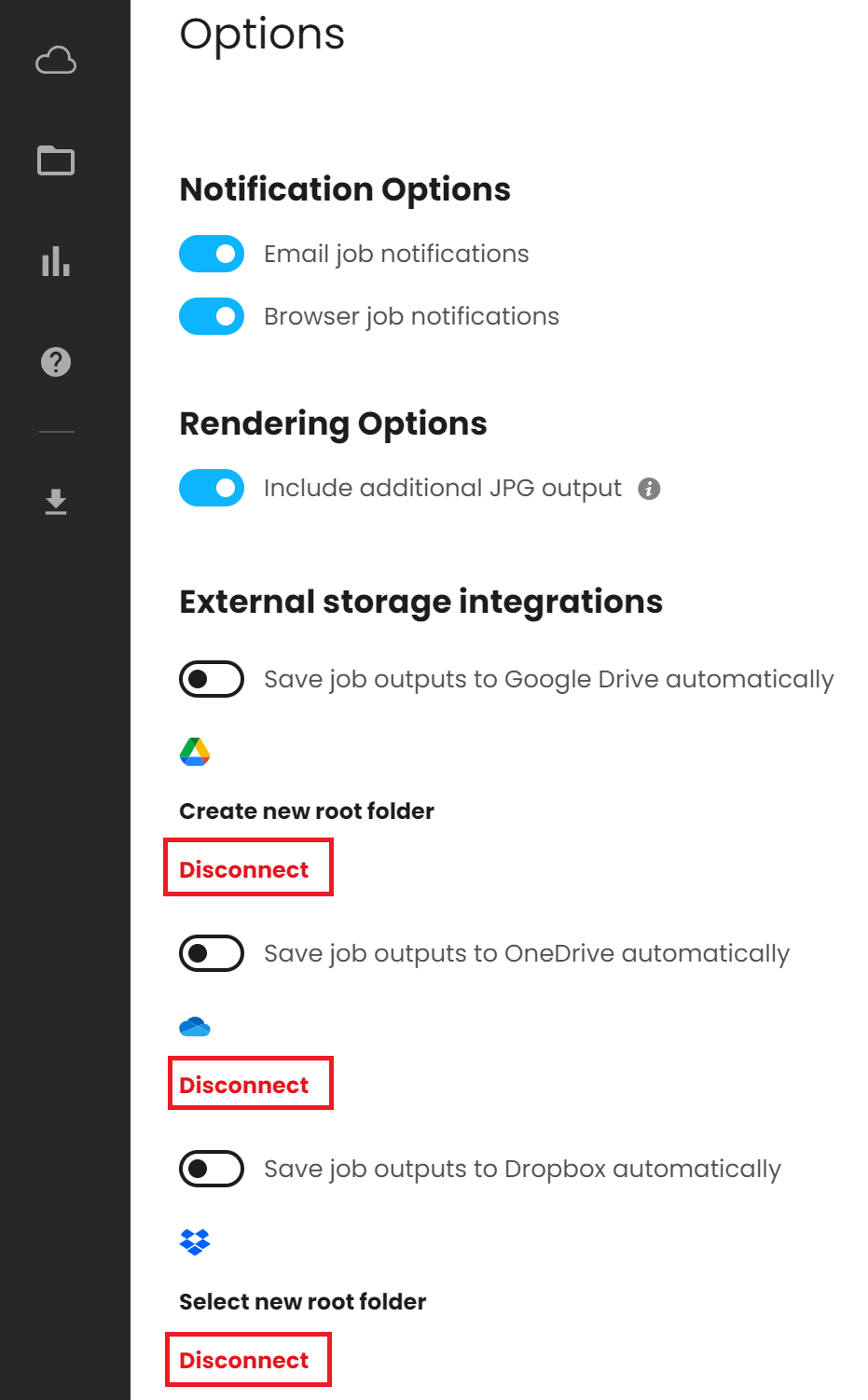The width and height of the screenshot is (868, 1400).
Task: Click the Google Drive logo icon
Action: click(195, 752)
